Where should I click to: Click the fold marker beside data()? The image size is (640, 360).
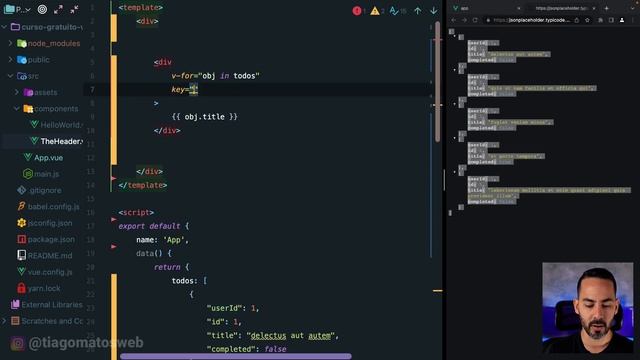click(x=113, y=247)
